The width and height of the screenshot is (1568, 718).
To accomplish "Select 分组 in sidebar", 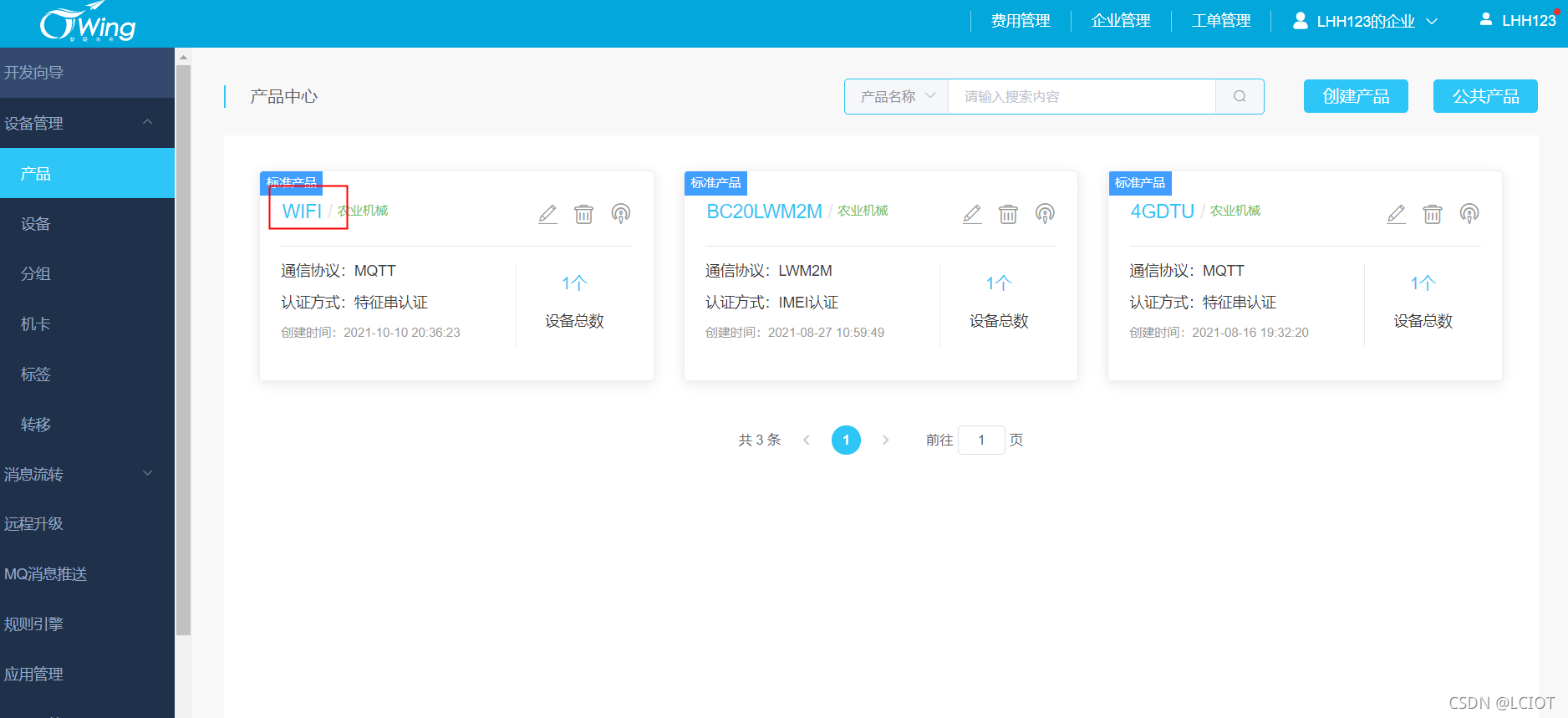I will click(87, 273).
